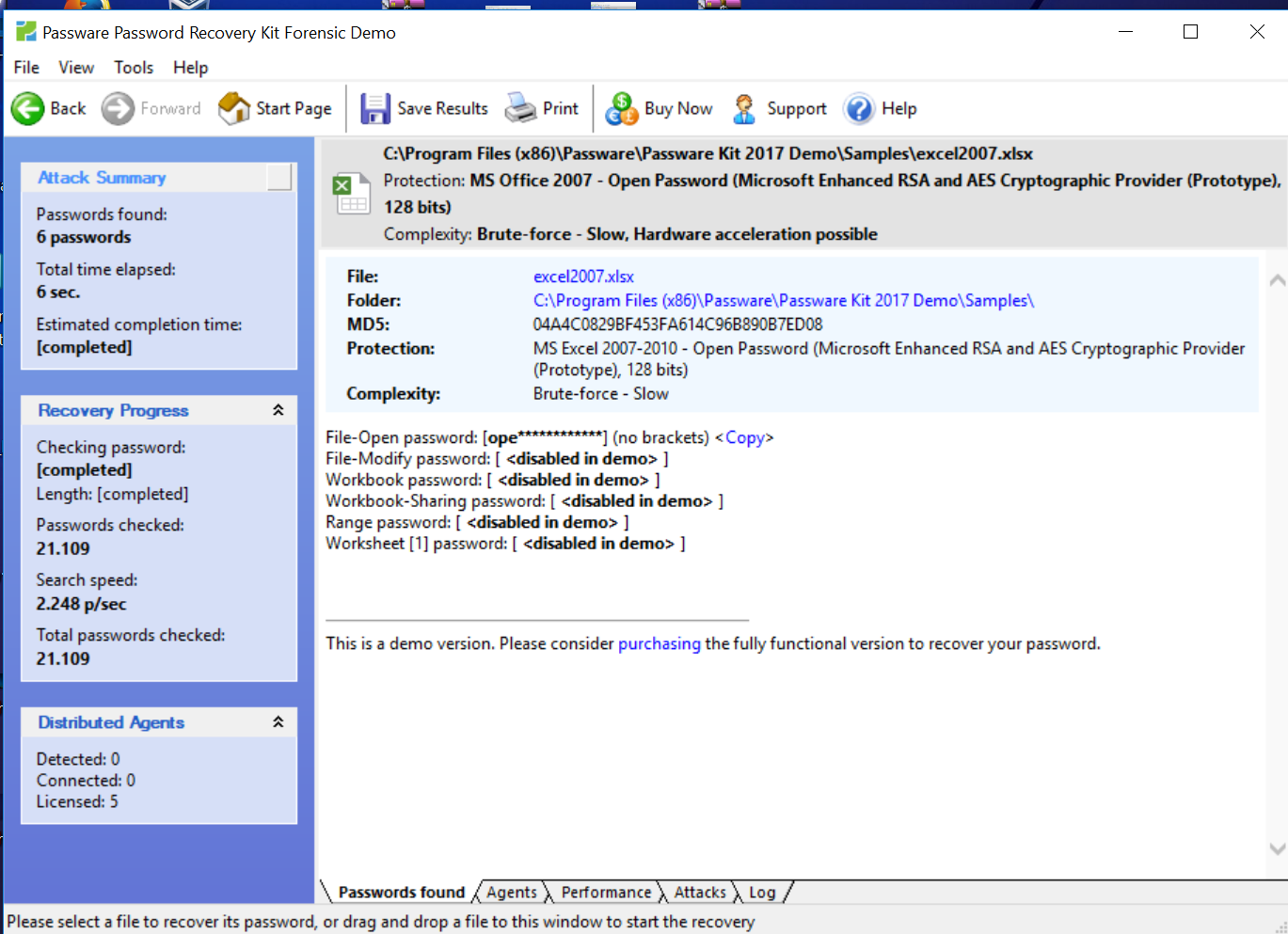Maximize the Passware window
The height and width of the screenshot is (934, 1288).
pyautogui.click(x=1190, y=32)
